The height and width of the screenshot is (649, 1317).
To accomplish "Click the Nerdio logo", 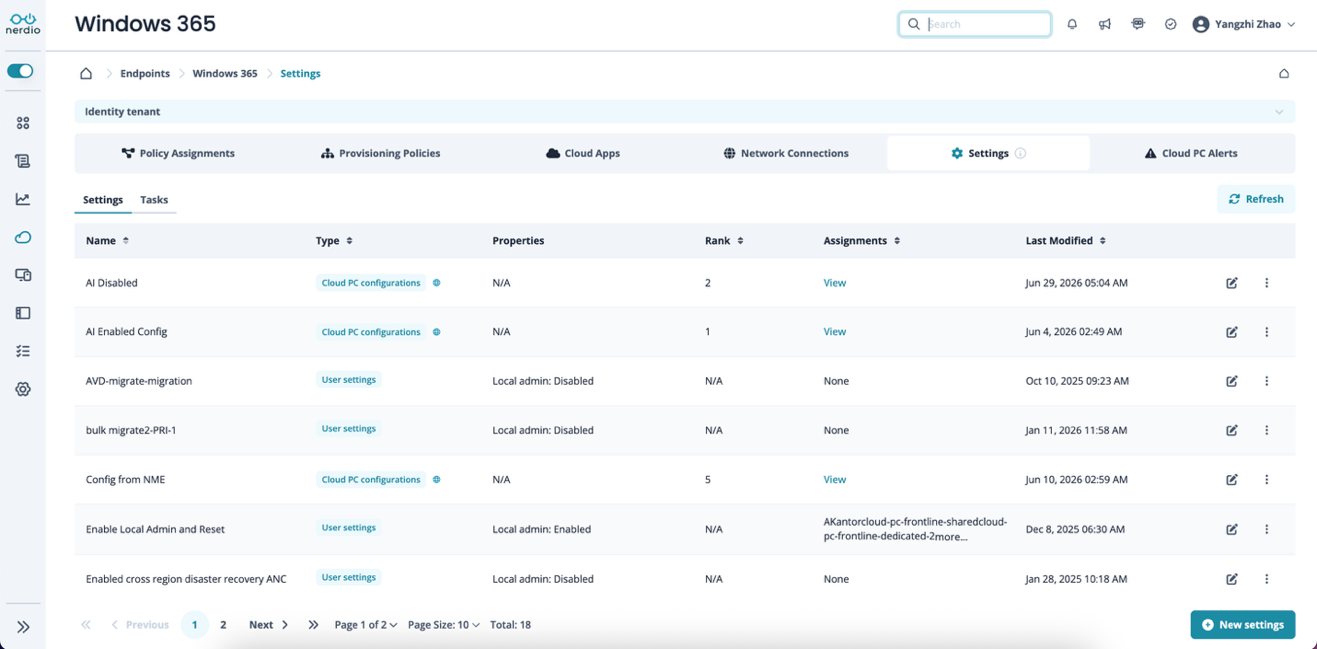I will click(x=23, y=24).
